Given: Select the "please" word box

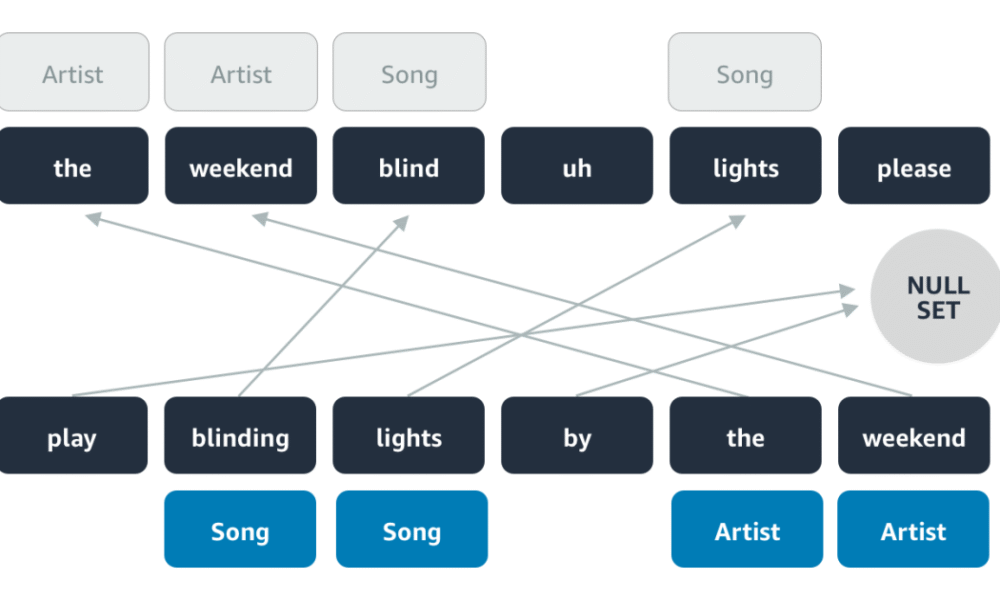Looking at the screenshot, I should click(914, 166).
